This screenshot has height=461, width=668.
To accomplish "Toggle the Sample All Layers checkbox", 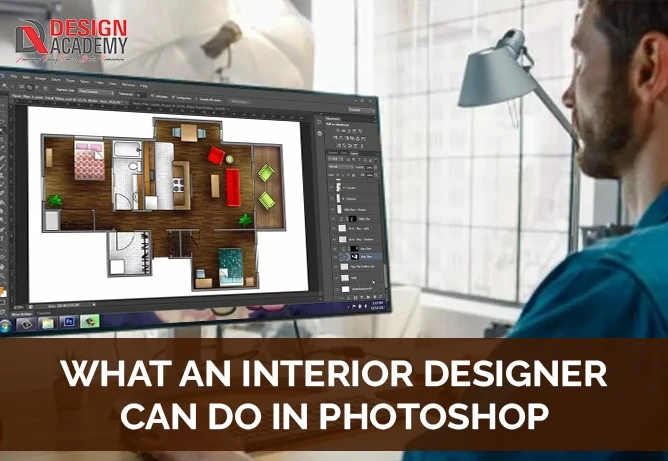I will point(196,99).
